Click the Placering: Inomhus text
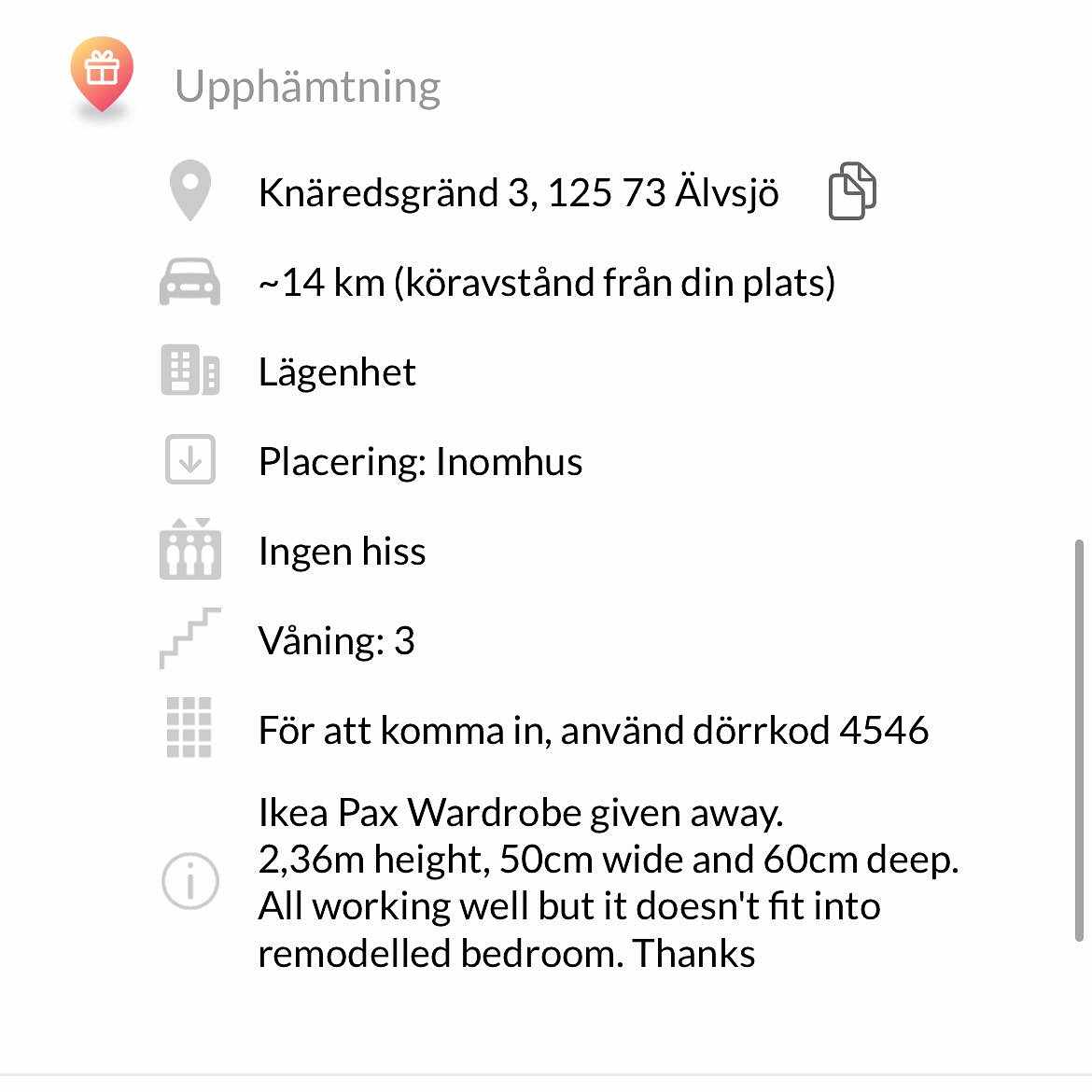 (420, 462)
